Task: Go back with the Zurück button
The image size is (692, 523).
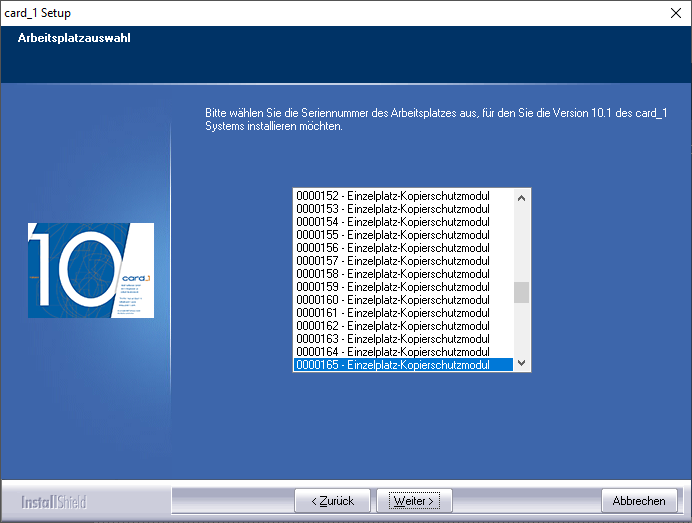Action: coord(332,500)
